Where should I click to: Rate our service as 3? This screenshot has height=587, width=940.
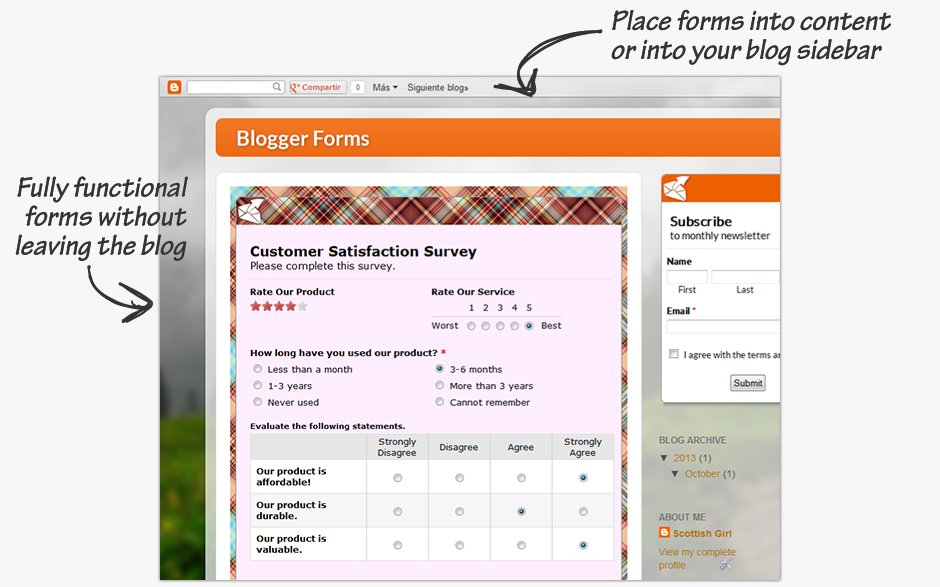click(500, 326)
